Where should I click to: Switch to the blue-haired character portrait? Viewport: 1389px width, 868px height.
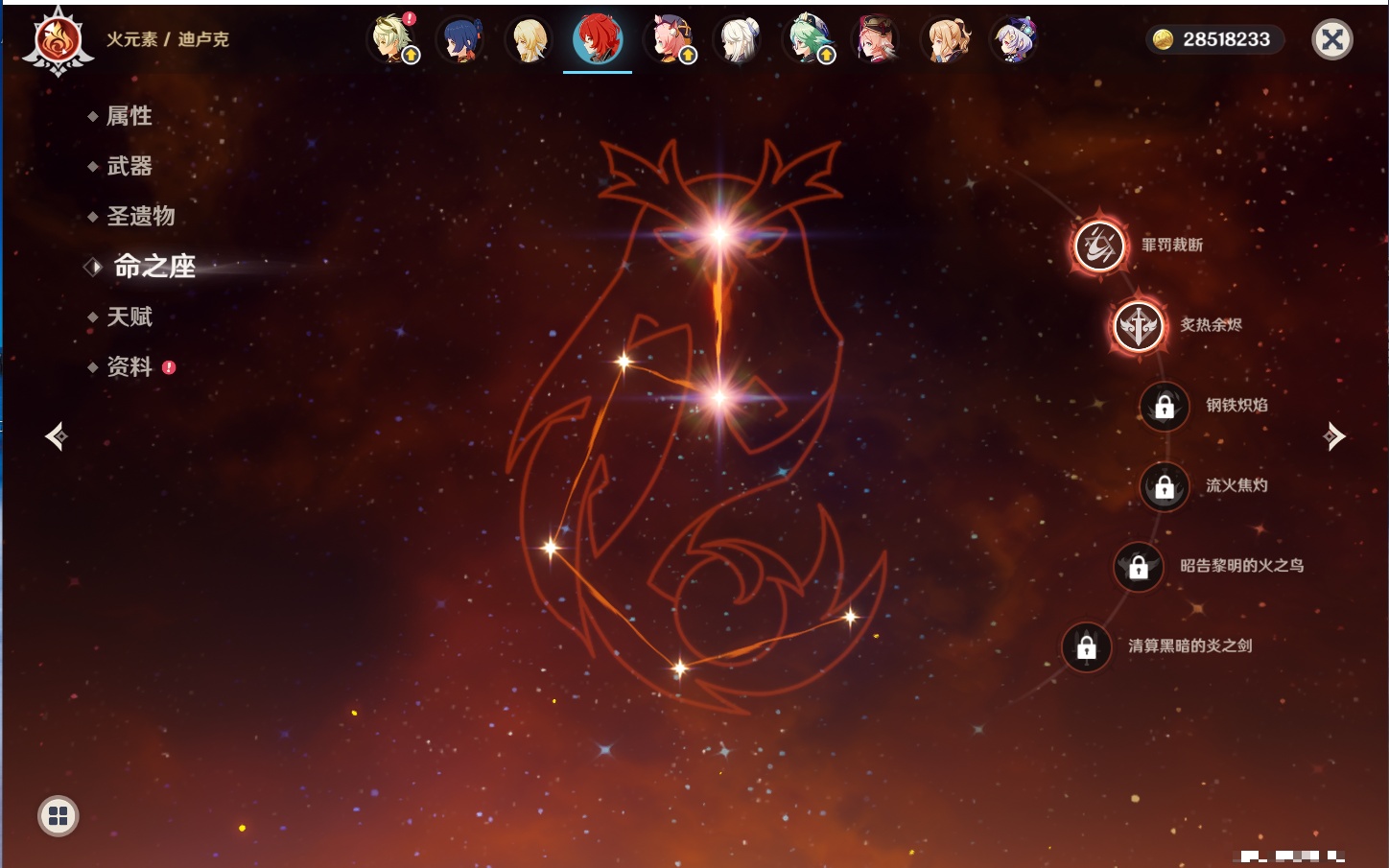coord(460,40)
